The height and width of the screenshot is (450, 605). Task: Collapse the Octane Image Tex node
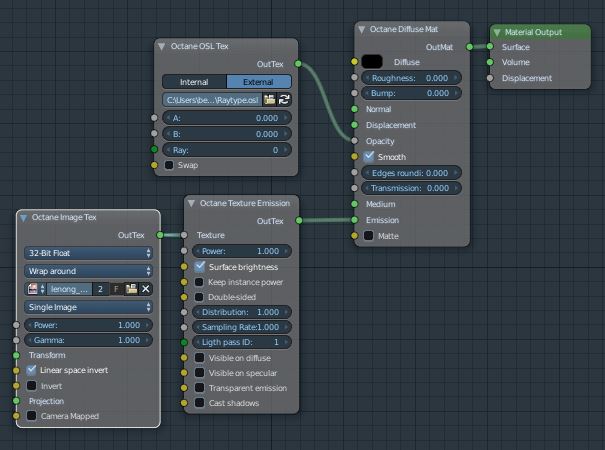(24, 218)
